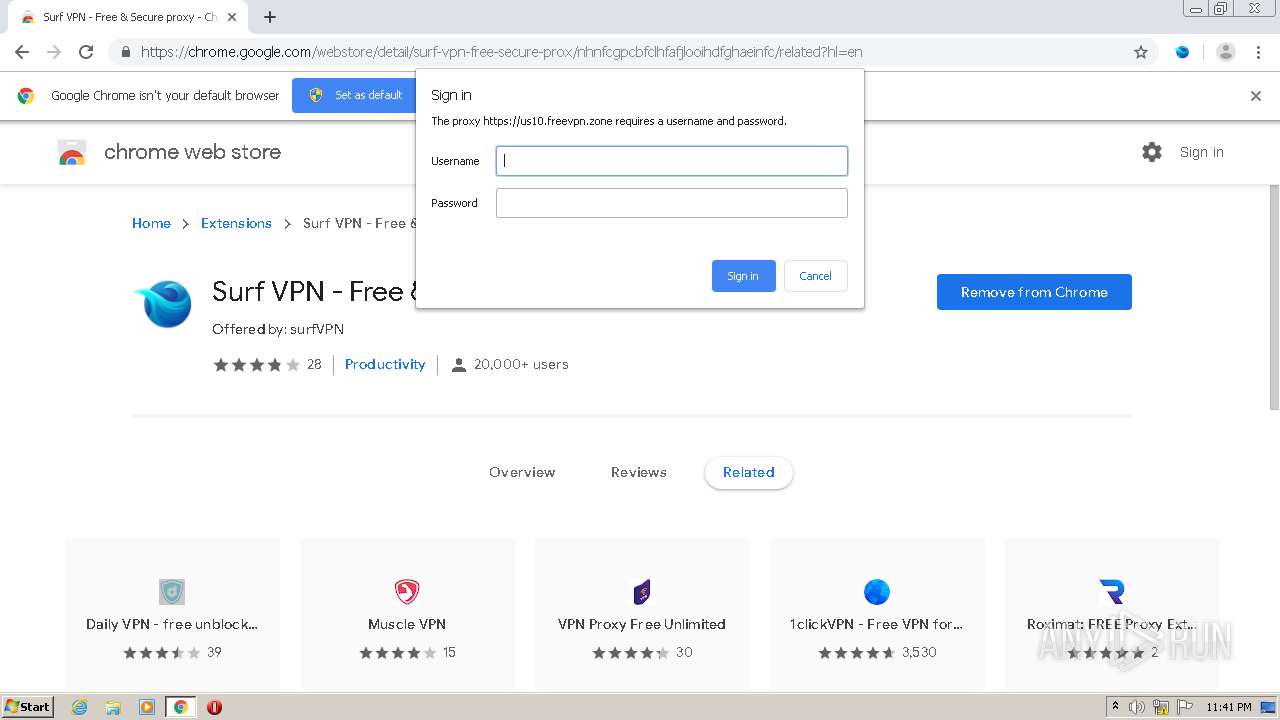
Task: Open Chrome's three-dot menu
Action: 1258,52
